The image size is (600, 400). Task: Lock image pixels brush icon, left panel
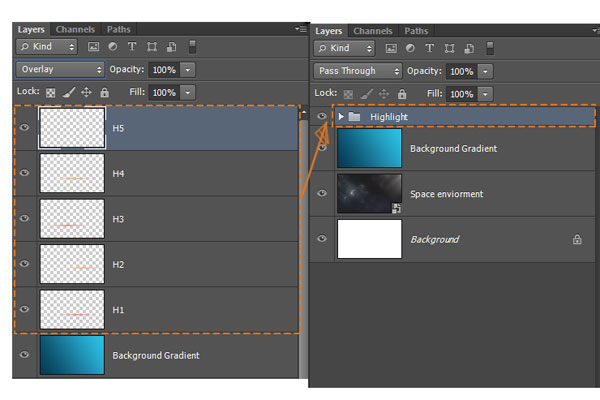68,92
